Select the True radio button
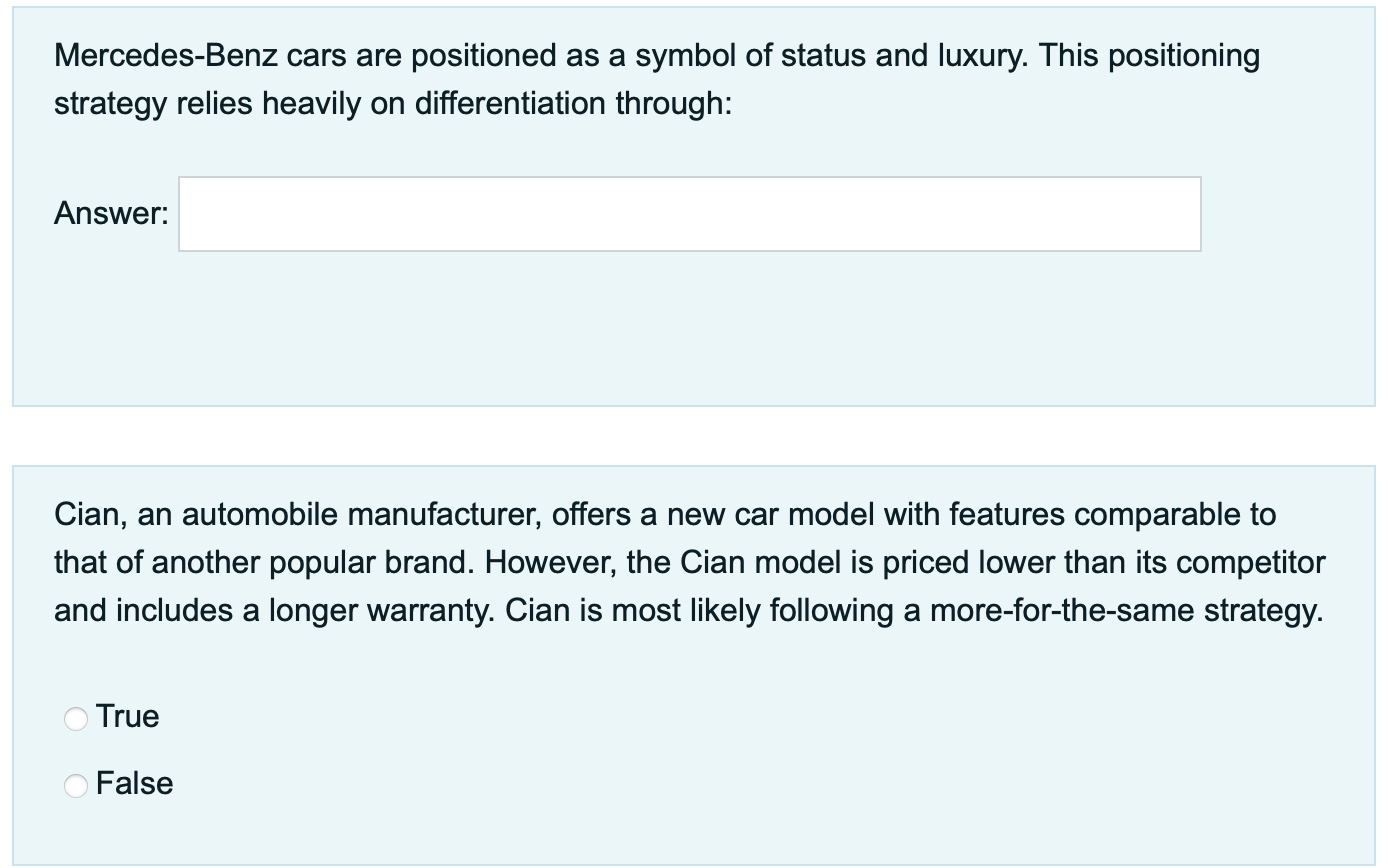This screenshot has height=868, width=1388. click(76, 718)
